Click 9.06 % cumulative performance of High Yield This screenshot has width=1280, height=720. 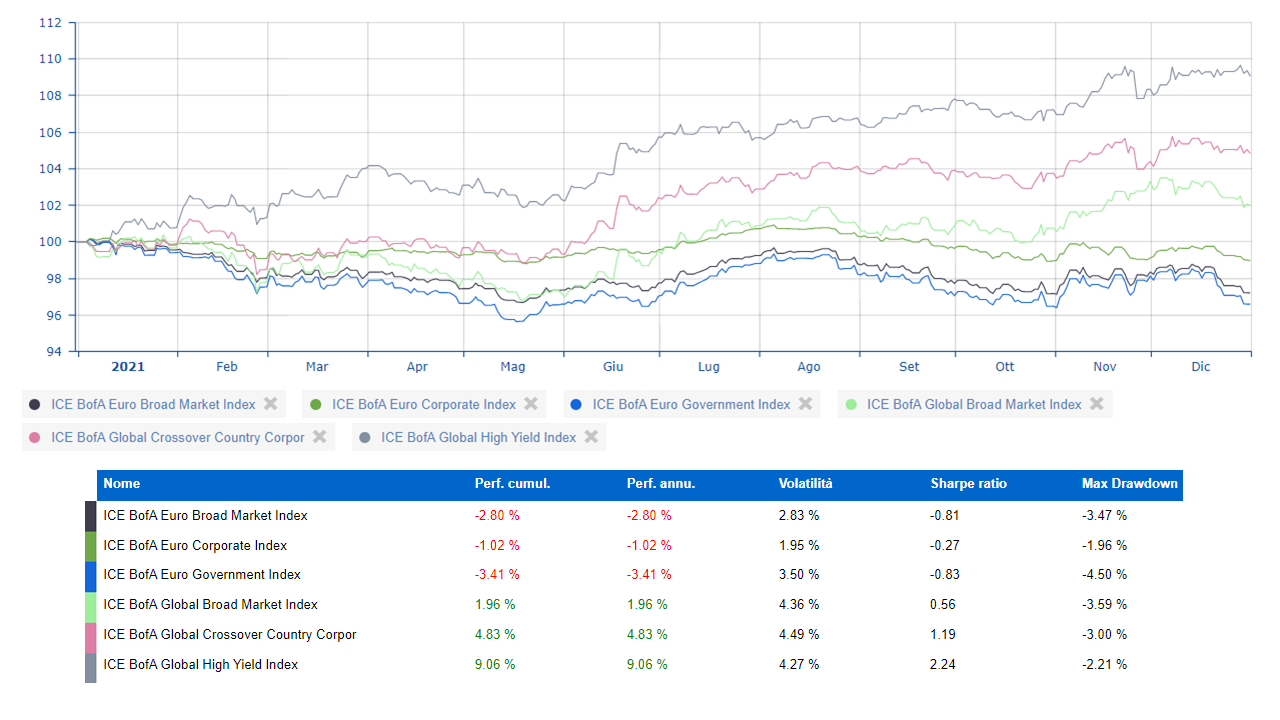coord(495,665)
